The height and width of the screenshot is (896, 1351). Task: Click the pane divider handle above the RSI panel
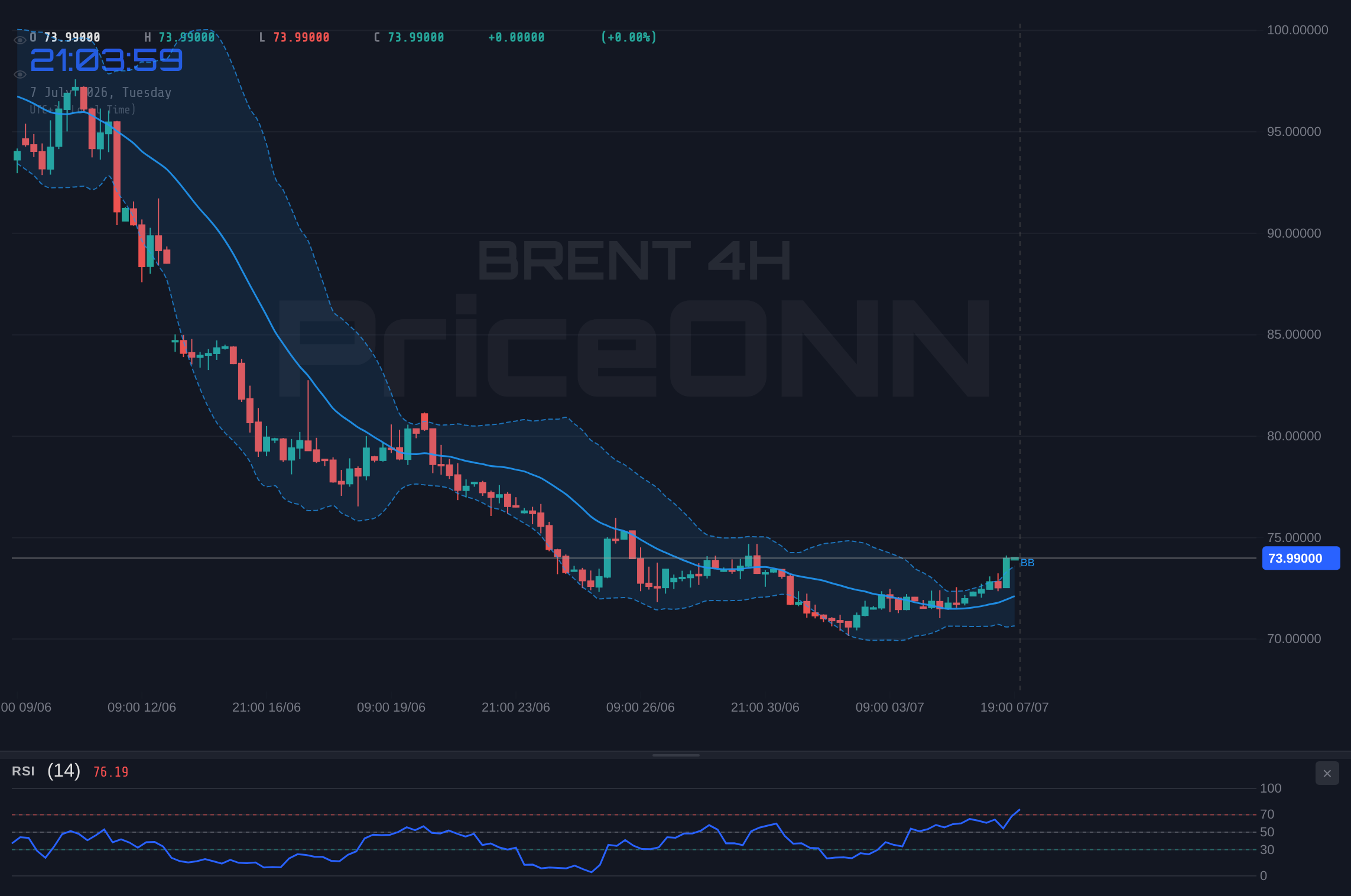(x=675, y=755)
